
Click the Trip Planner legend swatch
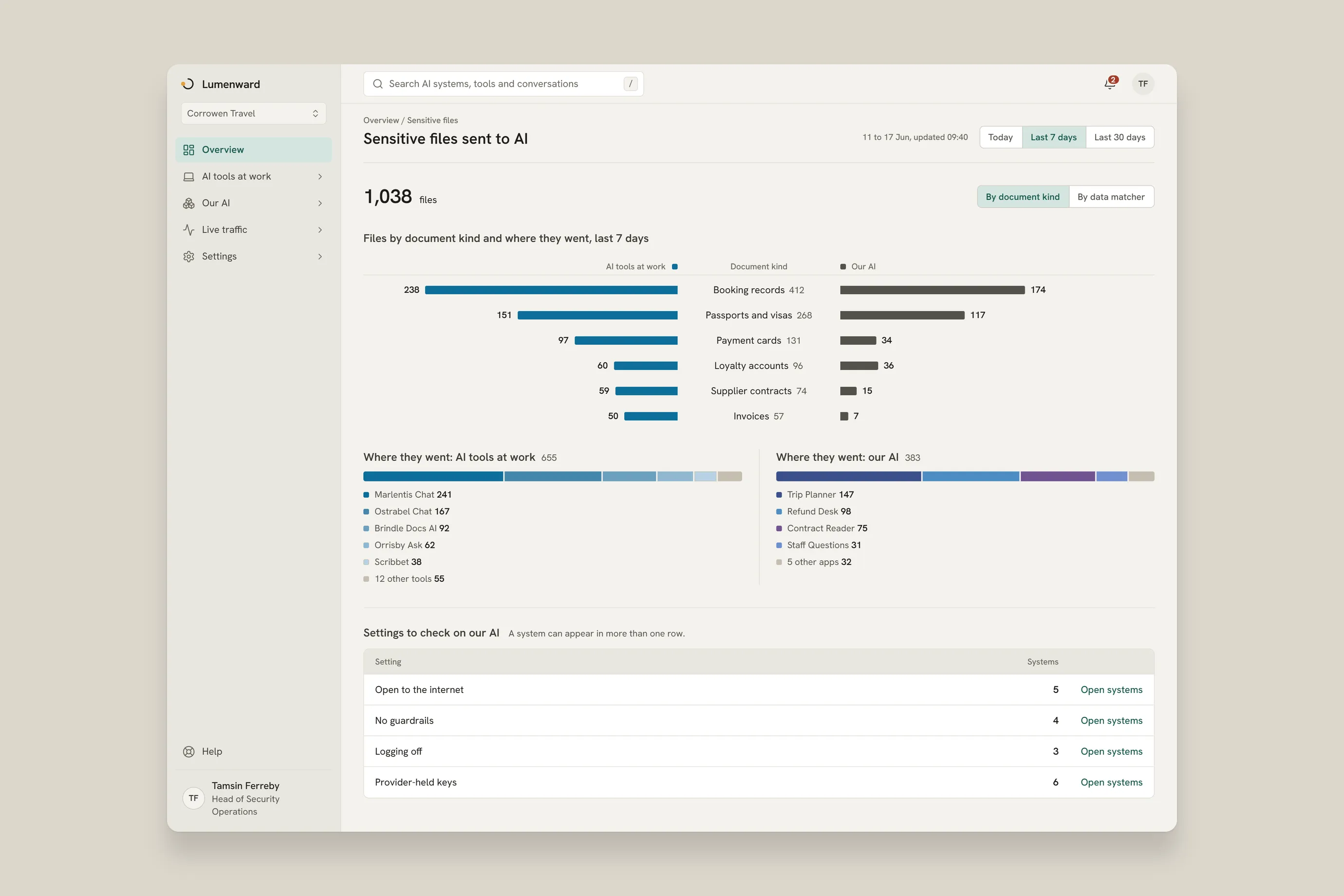779,495
